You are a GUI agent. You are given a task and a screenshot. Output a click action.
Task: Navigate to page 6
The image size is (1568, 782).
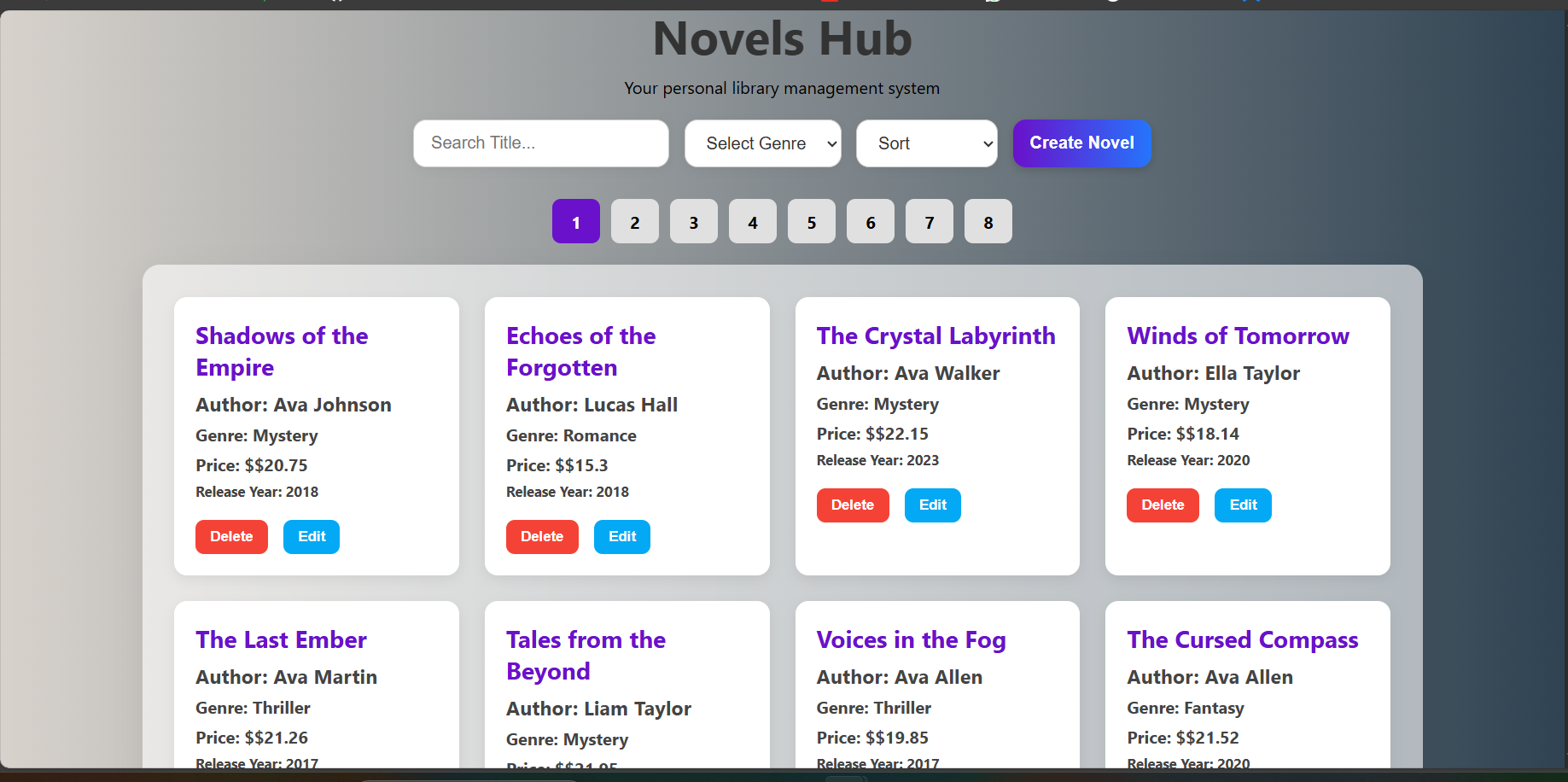click(x=870, y=222)
